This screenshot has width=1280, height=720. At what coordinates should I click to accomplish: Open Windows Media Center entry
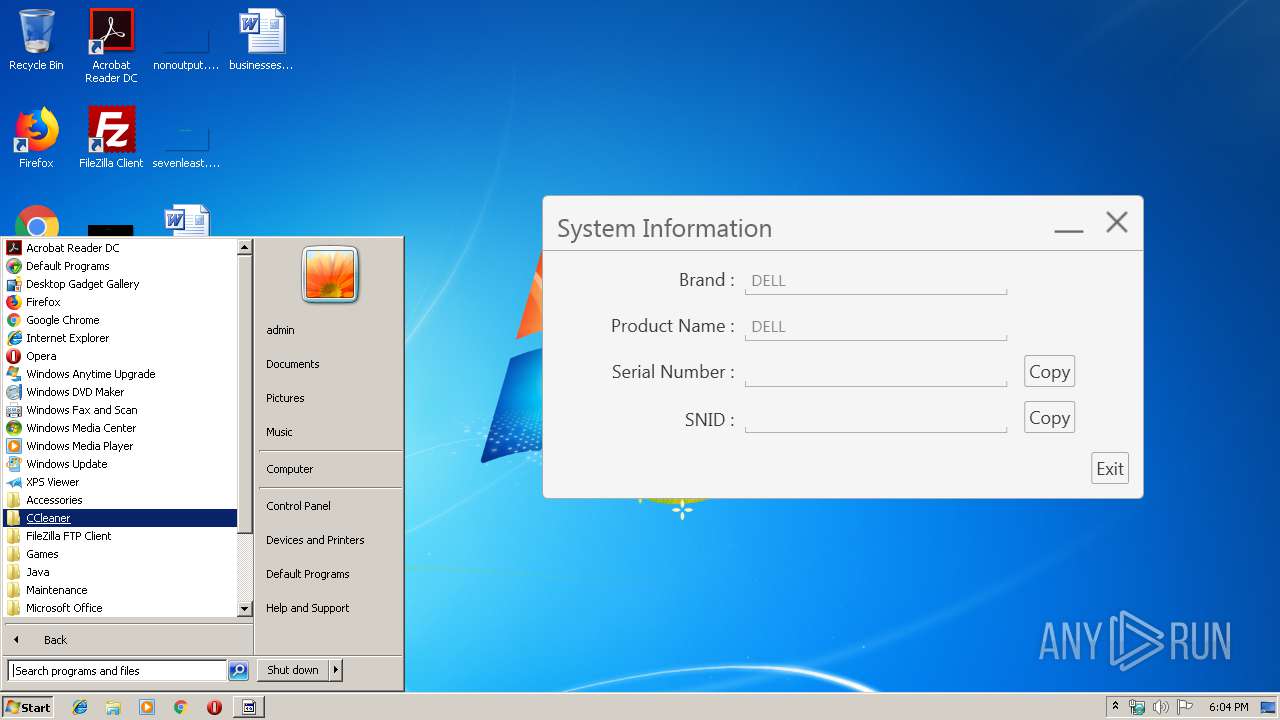pyautogui.click(x=120, y=428)
